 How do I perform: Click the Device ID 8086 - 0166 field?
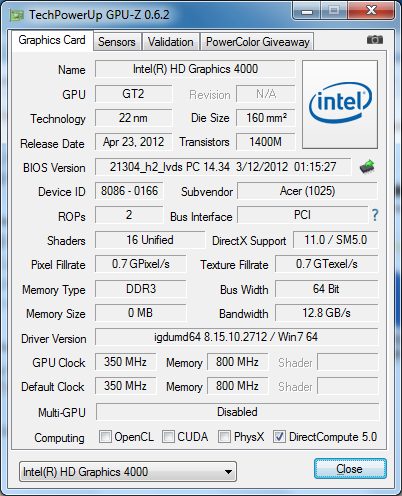[x=129, y=191]
